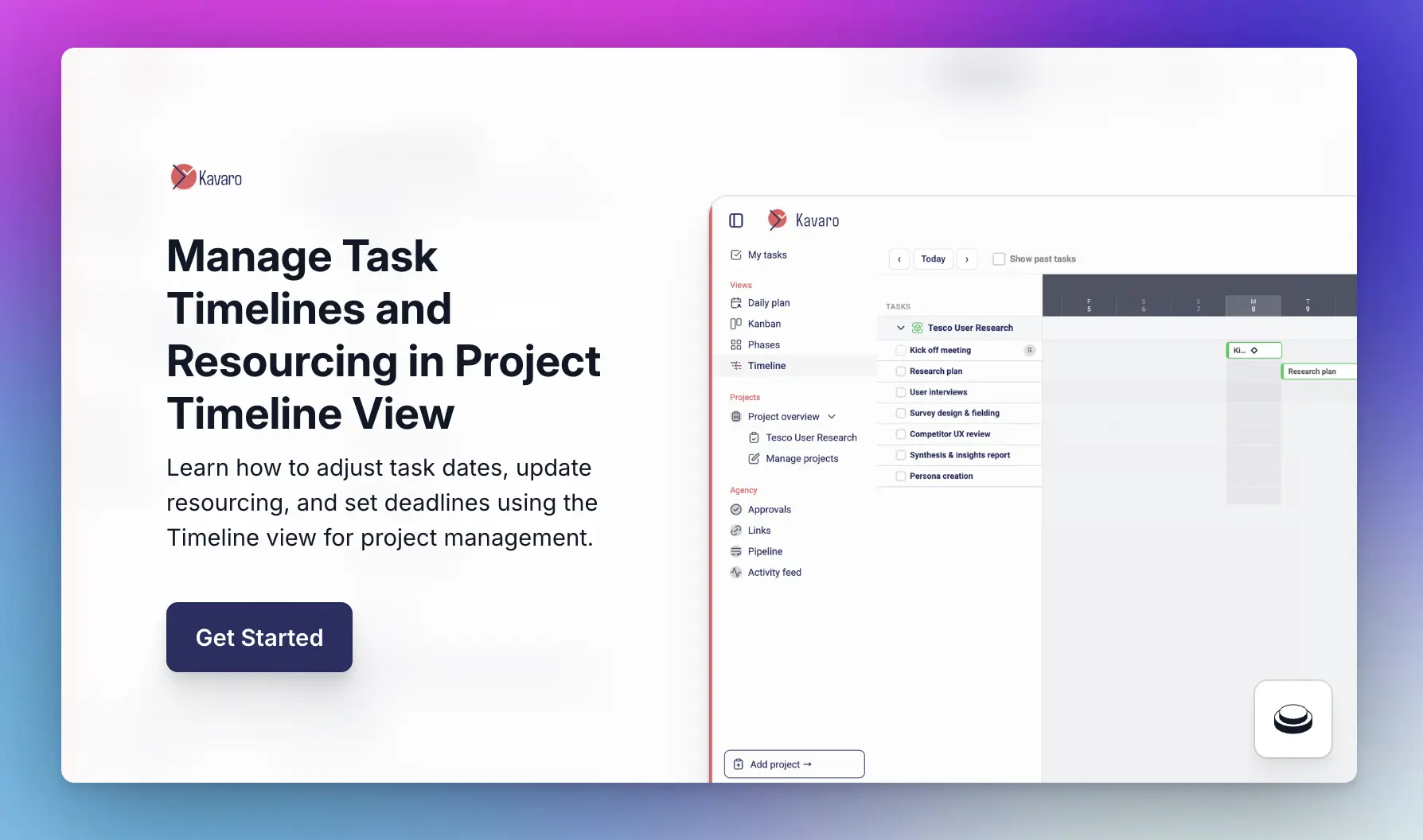The width and height of the screenshot is (1423, 840).
Task: Select the Friday 5 date column header
Action: (x=1089, y=305)
